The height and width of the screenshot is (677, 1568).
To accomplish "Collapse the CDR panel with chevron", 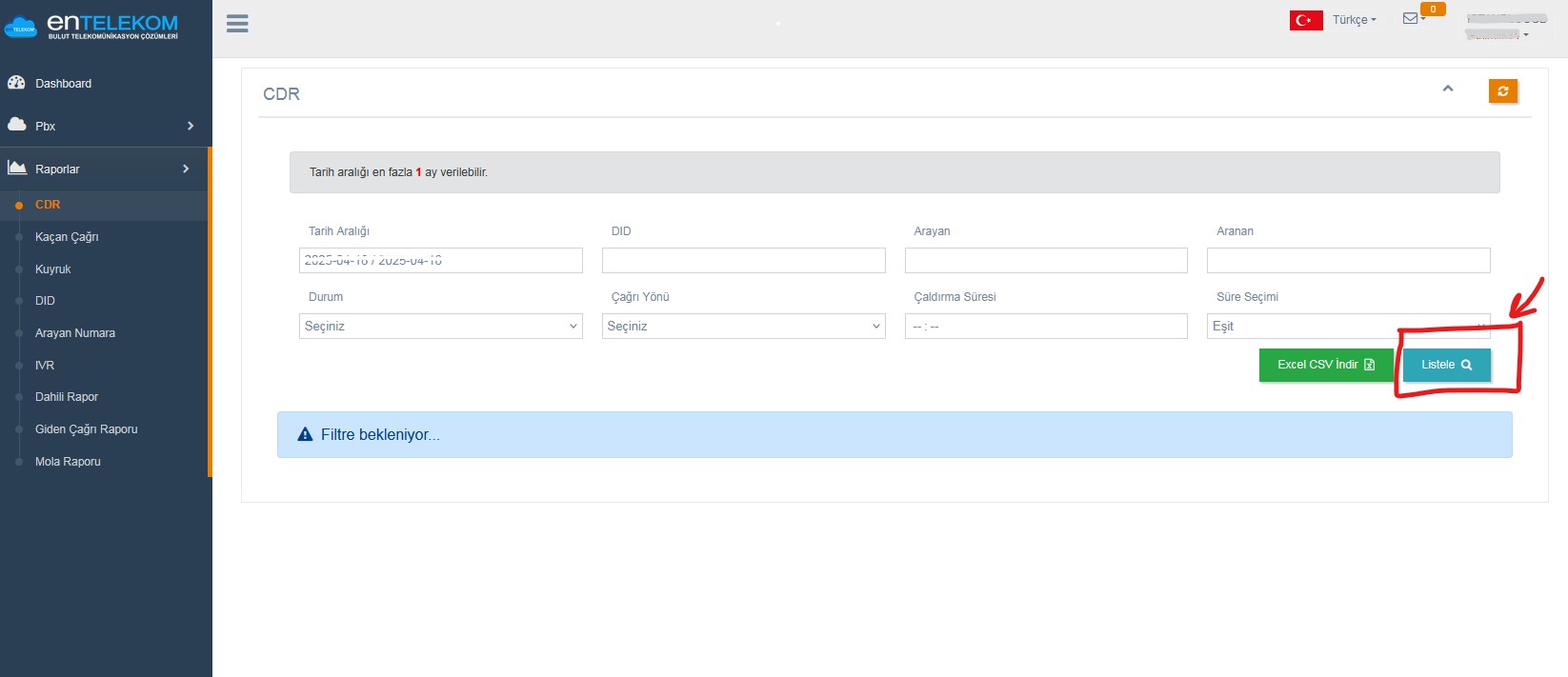I will click(x=1448, y=89).
